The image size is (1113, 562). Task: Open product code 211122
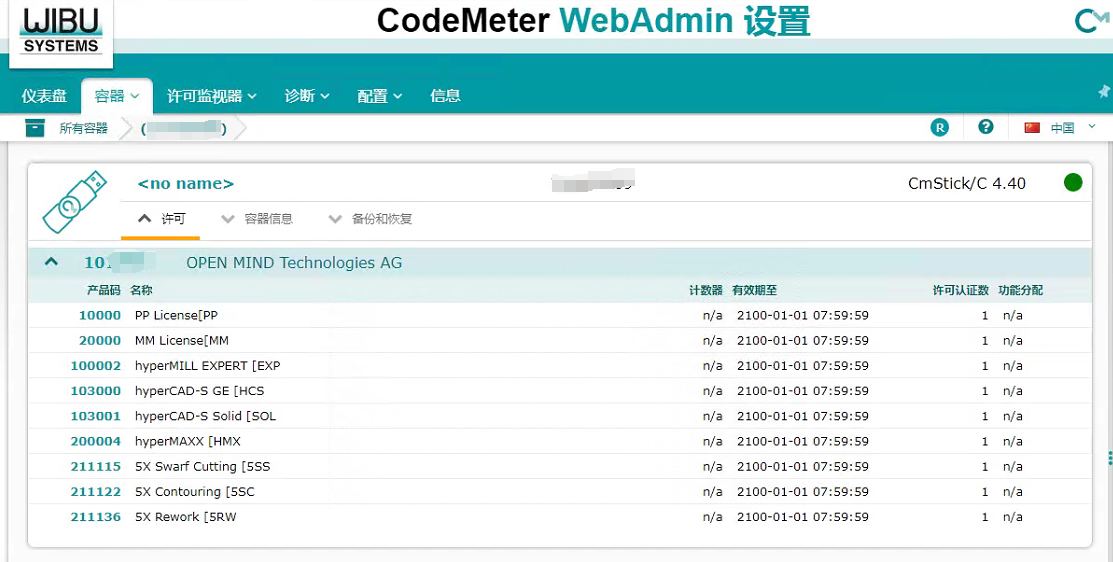96,492
